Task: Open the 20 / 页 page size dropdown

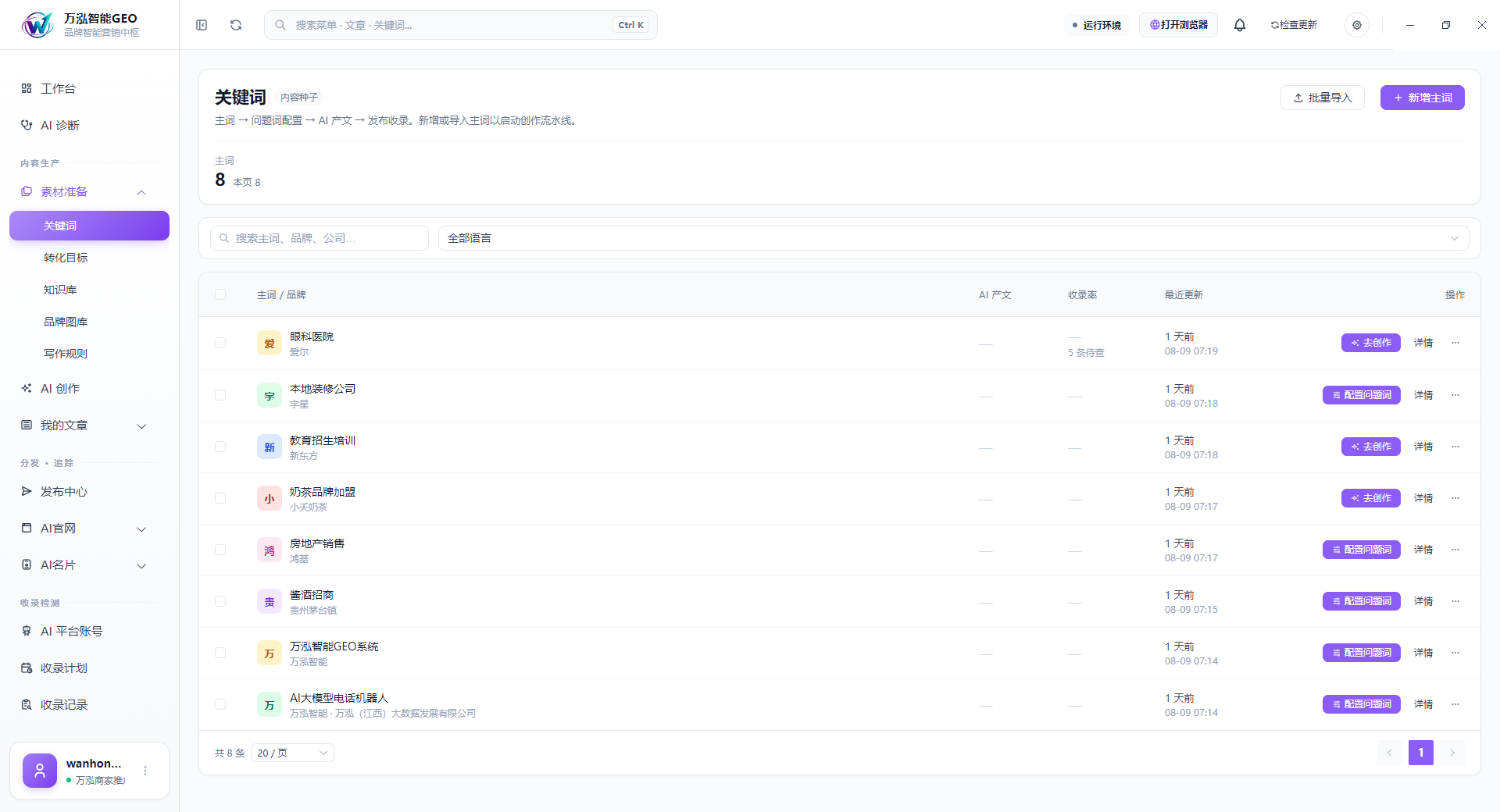Action: click(x=293, y=753)
